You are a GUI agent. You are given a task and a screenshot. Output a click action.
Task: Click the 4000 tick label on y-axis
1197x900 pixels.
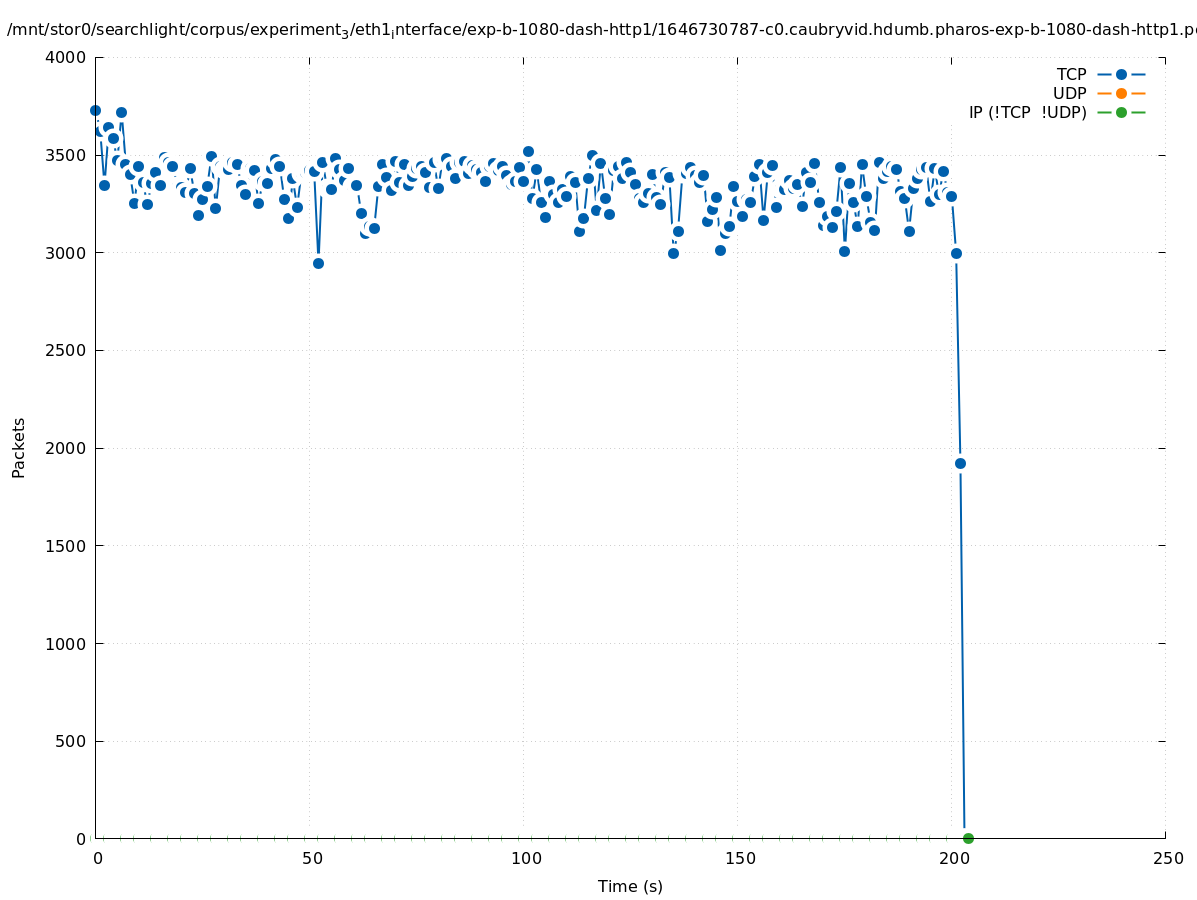[x=66, y=57]
